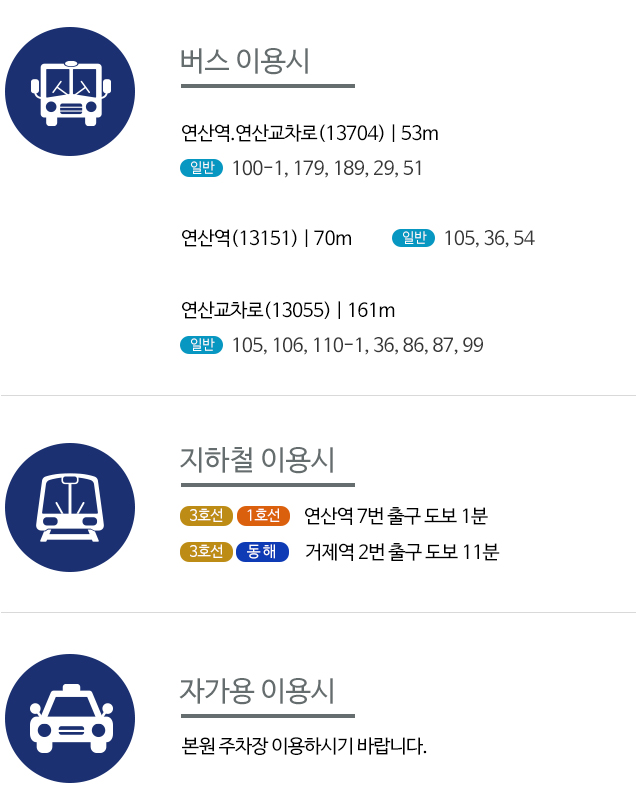Click 연산역.연산교차로(13704) stop name
Image resolution: width=636 pixels, height=810 pixels.
(283, 133)
